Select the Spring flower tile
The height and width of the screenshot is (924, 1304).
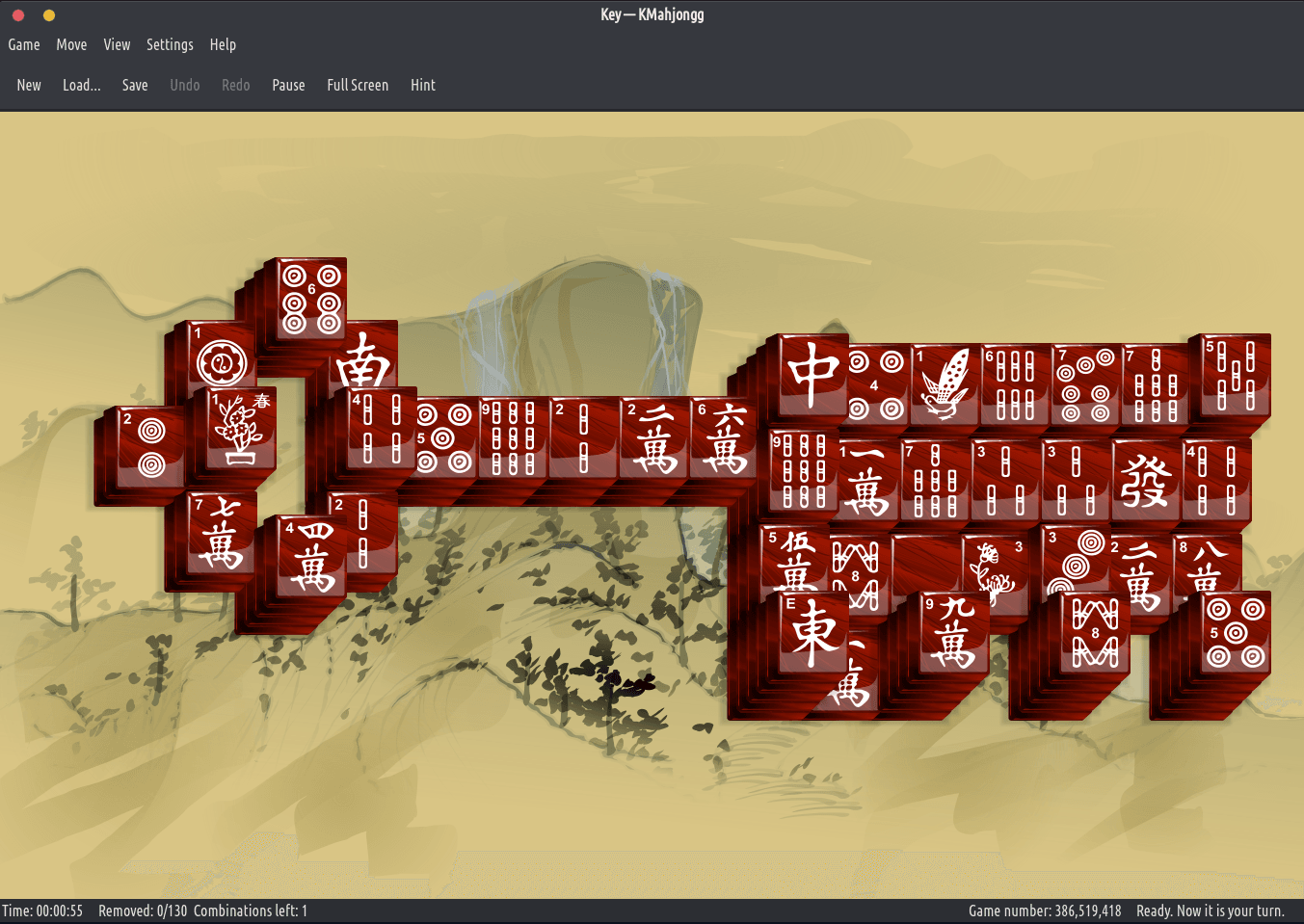point(241,429)
